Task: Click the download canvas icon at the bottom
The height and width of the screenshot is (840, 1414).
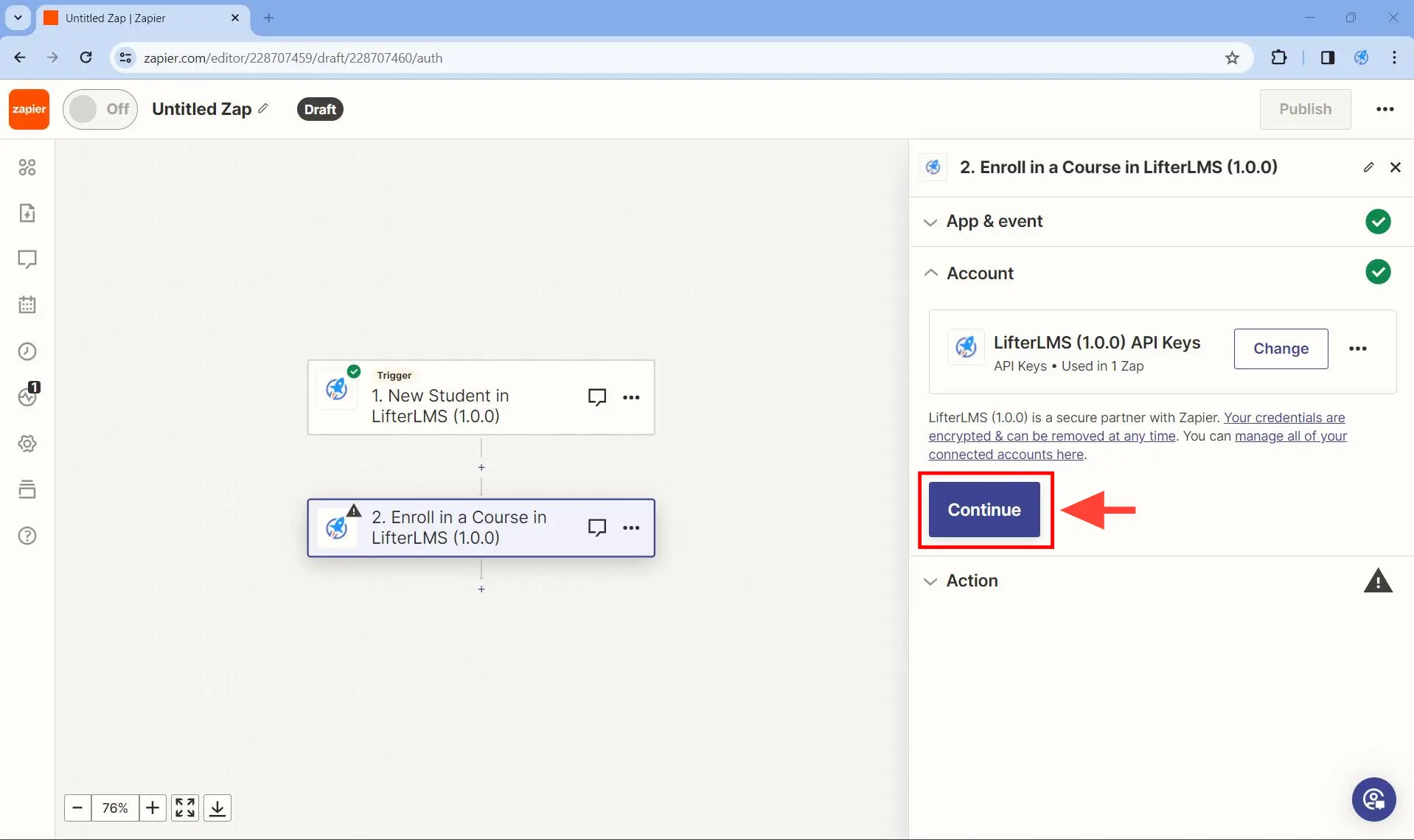Action: pos(217,808)
